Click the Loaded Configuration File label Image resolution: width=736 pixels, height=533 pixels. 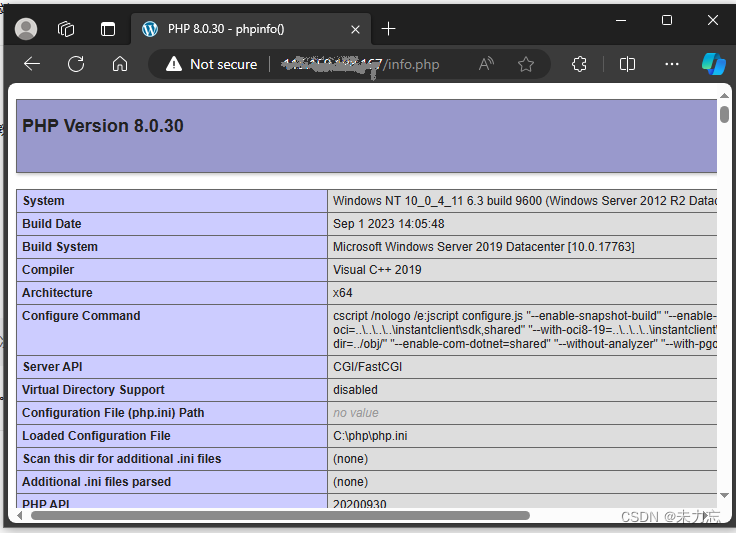(x=96, y=436)
